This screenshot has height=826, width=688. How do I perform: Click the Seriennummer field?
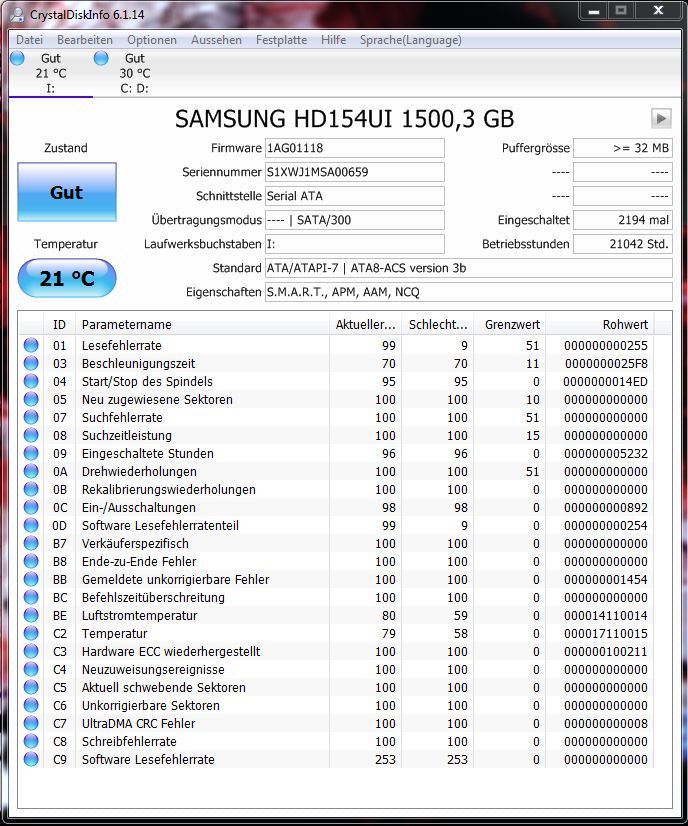(x=355, y=172)
